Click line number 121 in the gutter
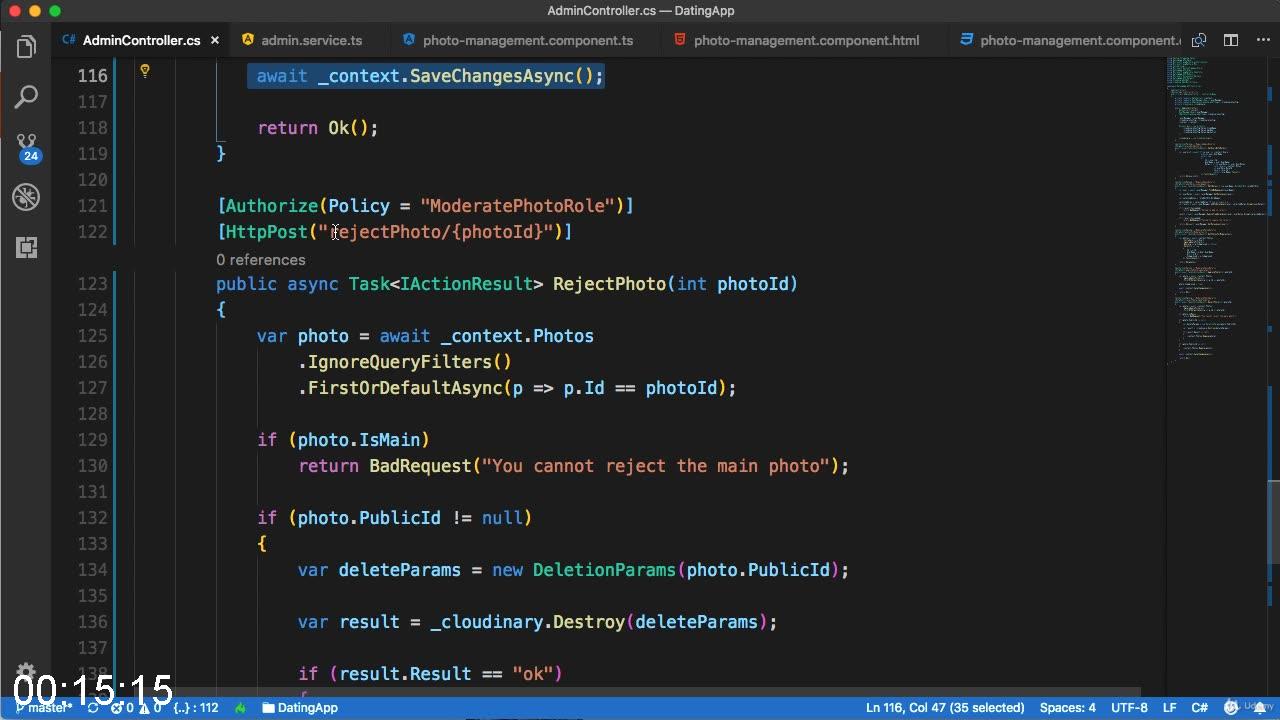Image resolution: width=1280 pixels, height=720 pixels. coord(92,206)
